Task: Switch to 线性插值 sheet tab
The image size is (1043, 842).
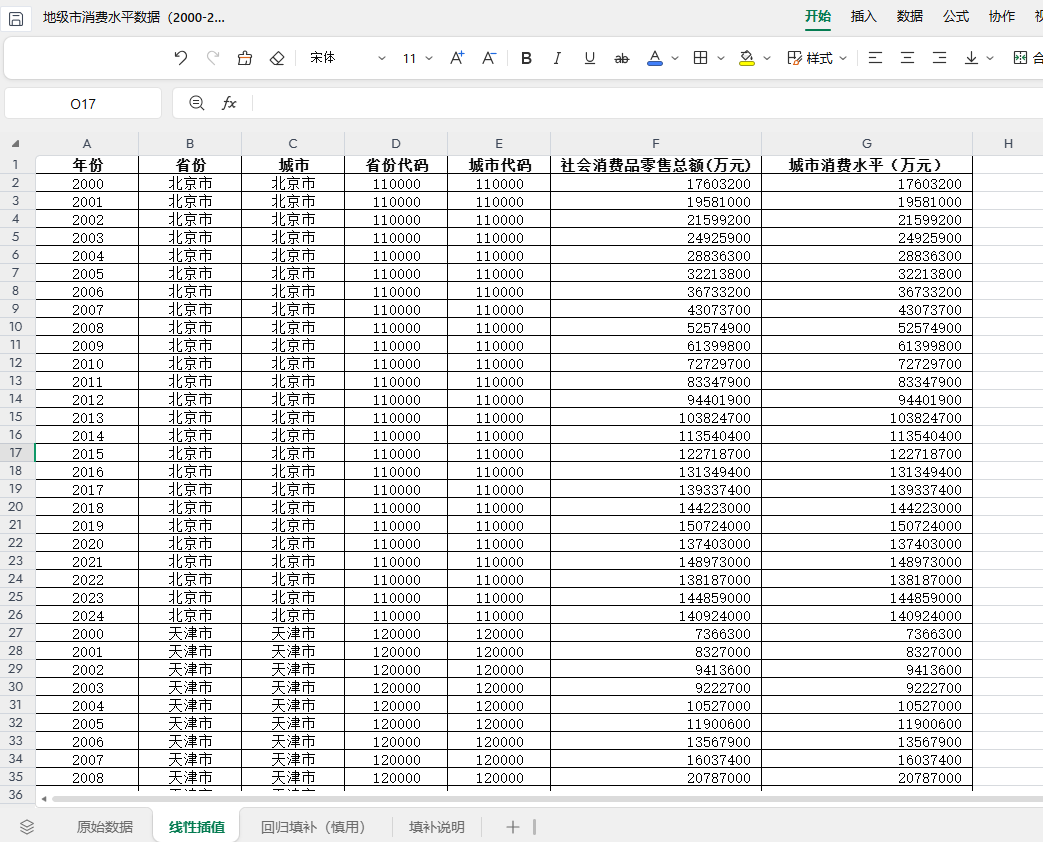Action: coord(196,827)
